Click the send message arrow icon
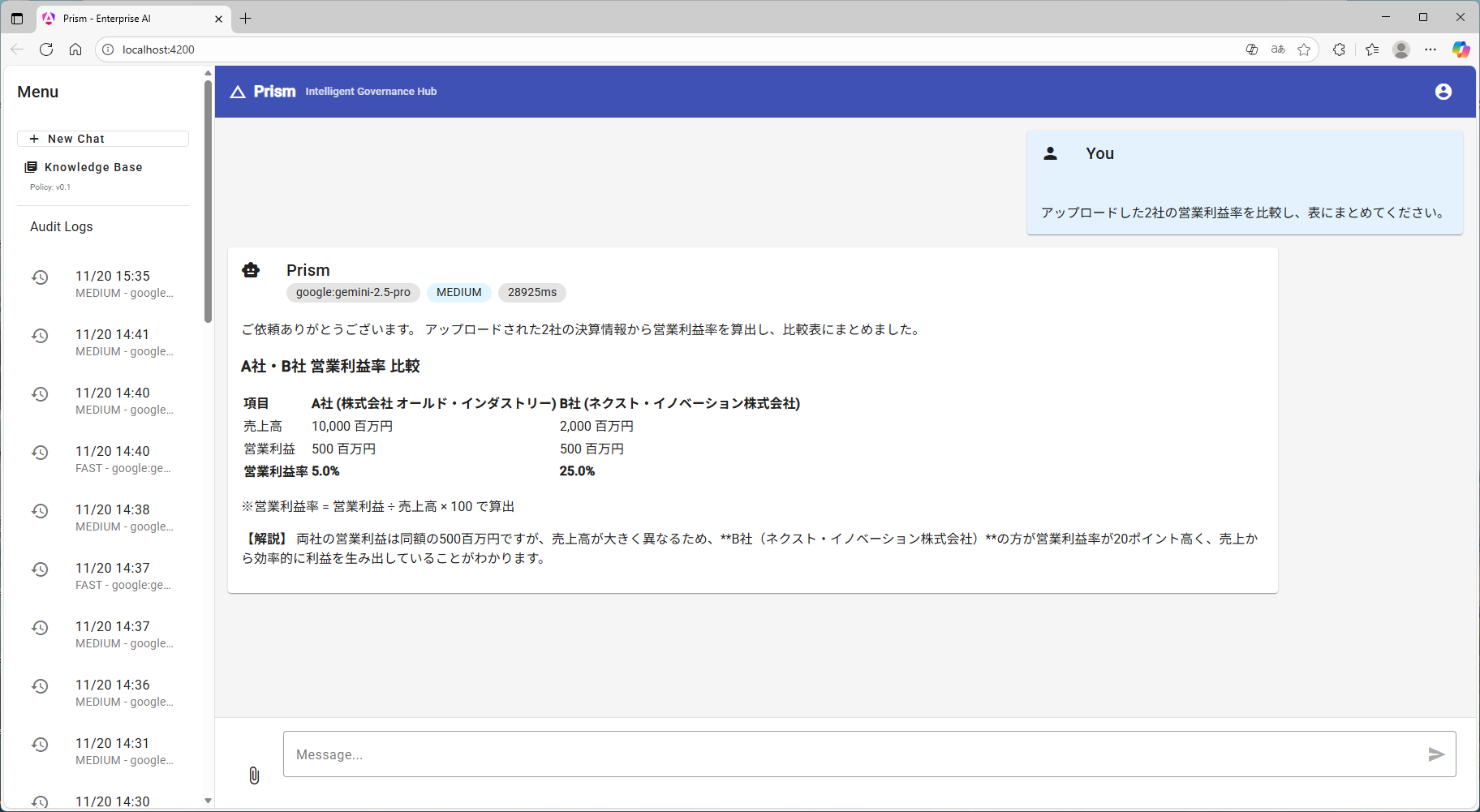 click(x=1436, y=754)
